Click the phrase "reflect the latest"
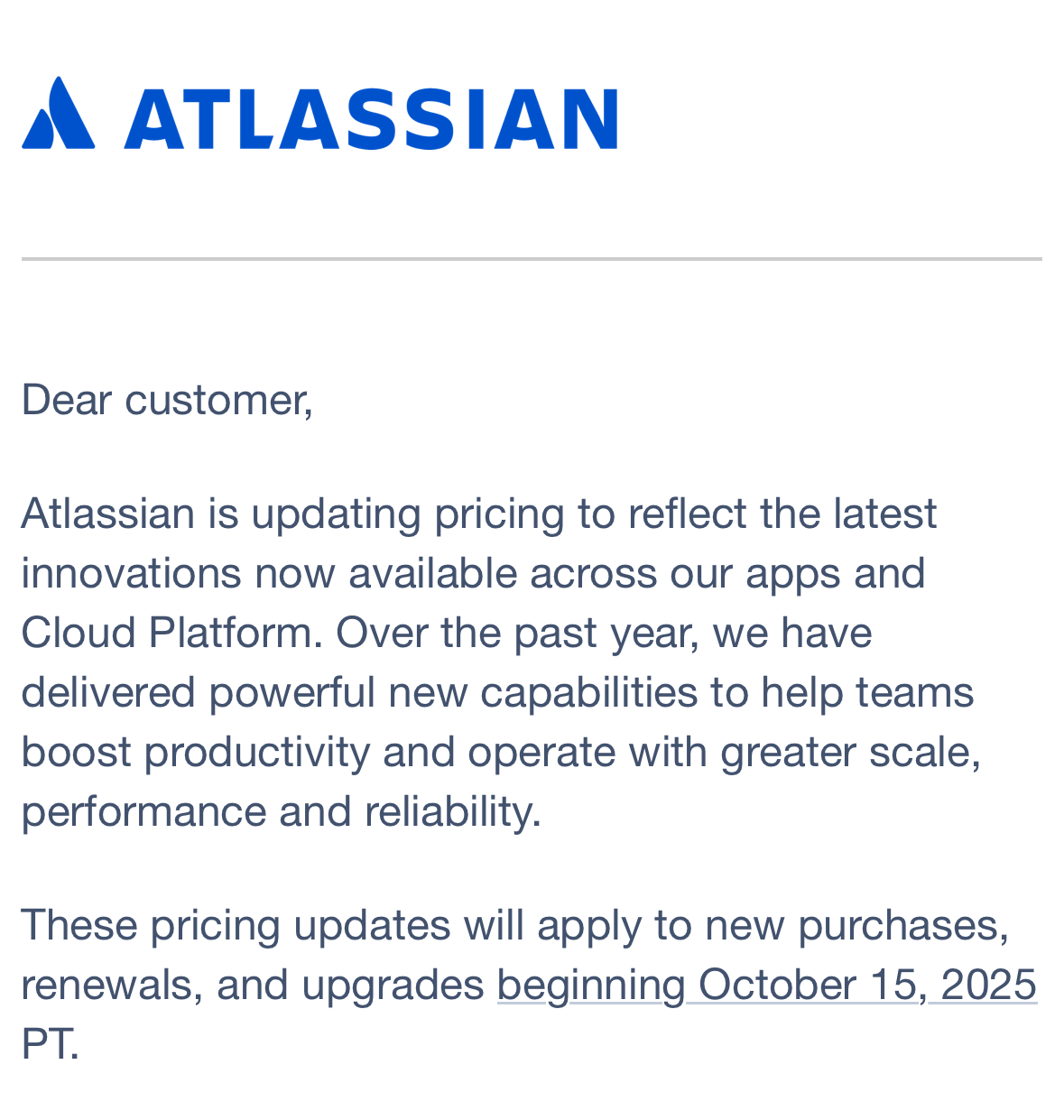 782,514
